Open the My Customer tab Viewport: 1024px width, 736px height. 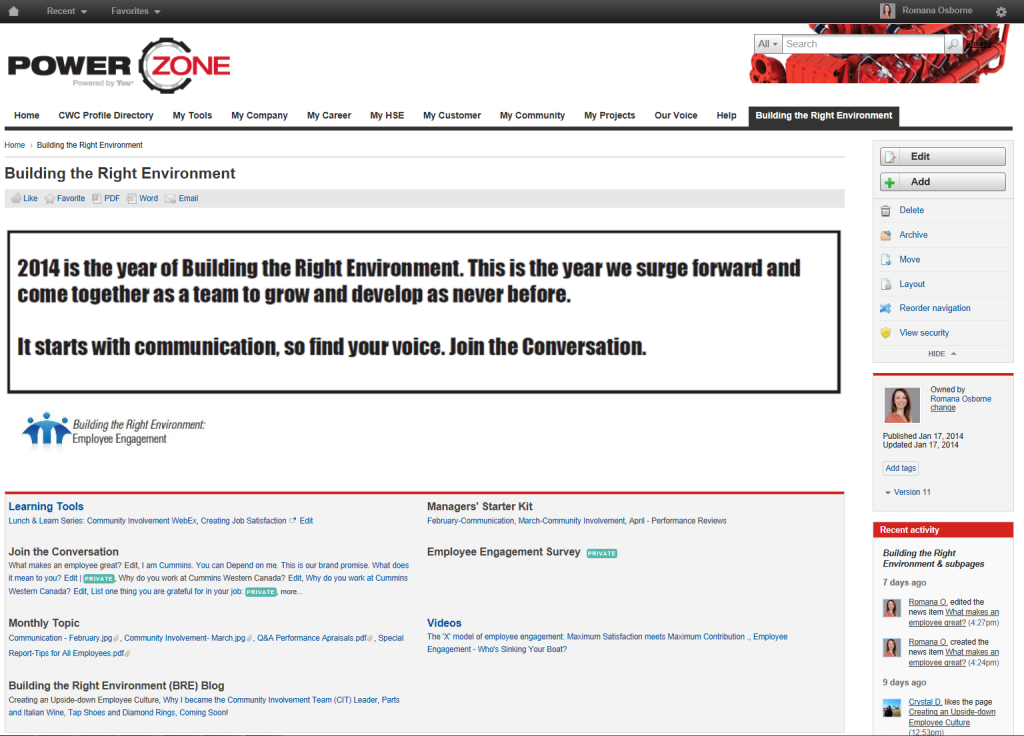point(452,116)
